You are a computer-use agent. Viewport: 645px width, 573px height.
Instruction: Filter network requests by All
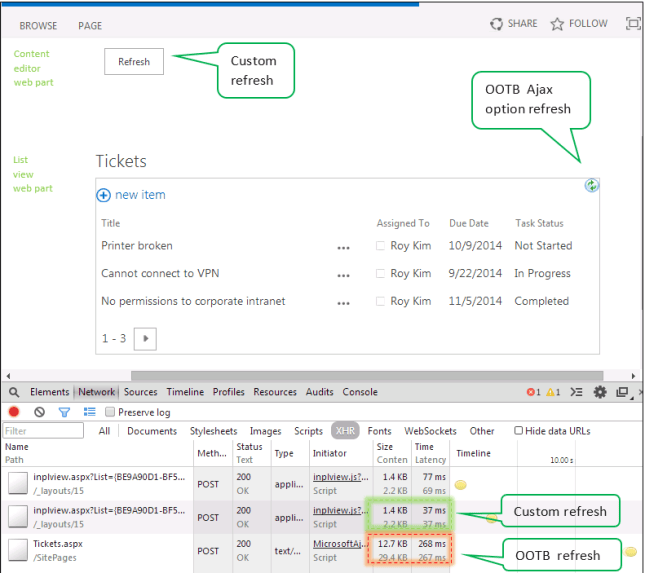click(x=104, y=431)
